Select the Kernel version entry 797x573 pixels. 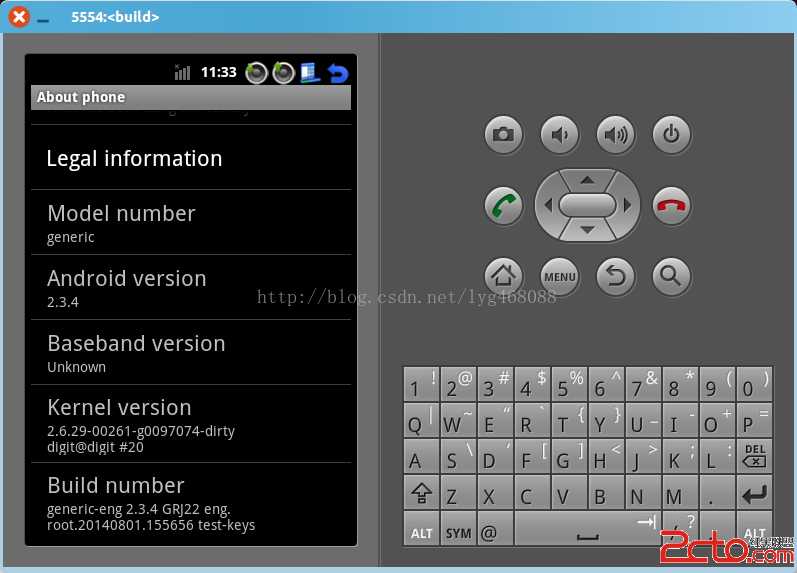tap(191, 424)
